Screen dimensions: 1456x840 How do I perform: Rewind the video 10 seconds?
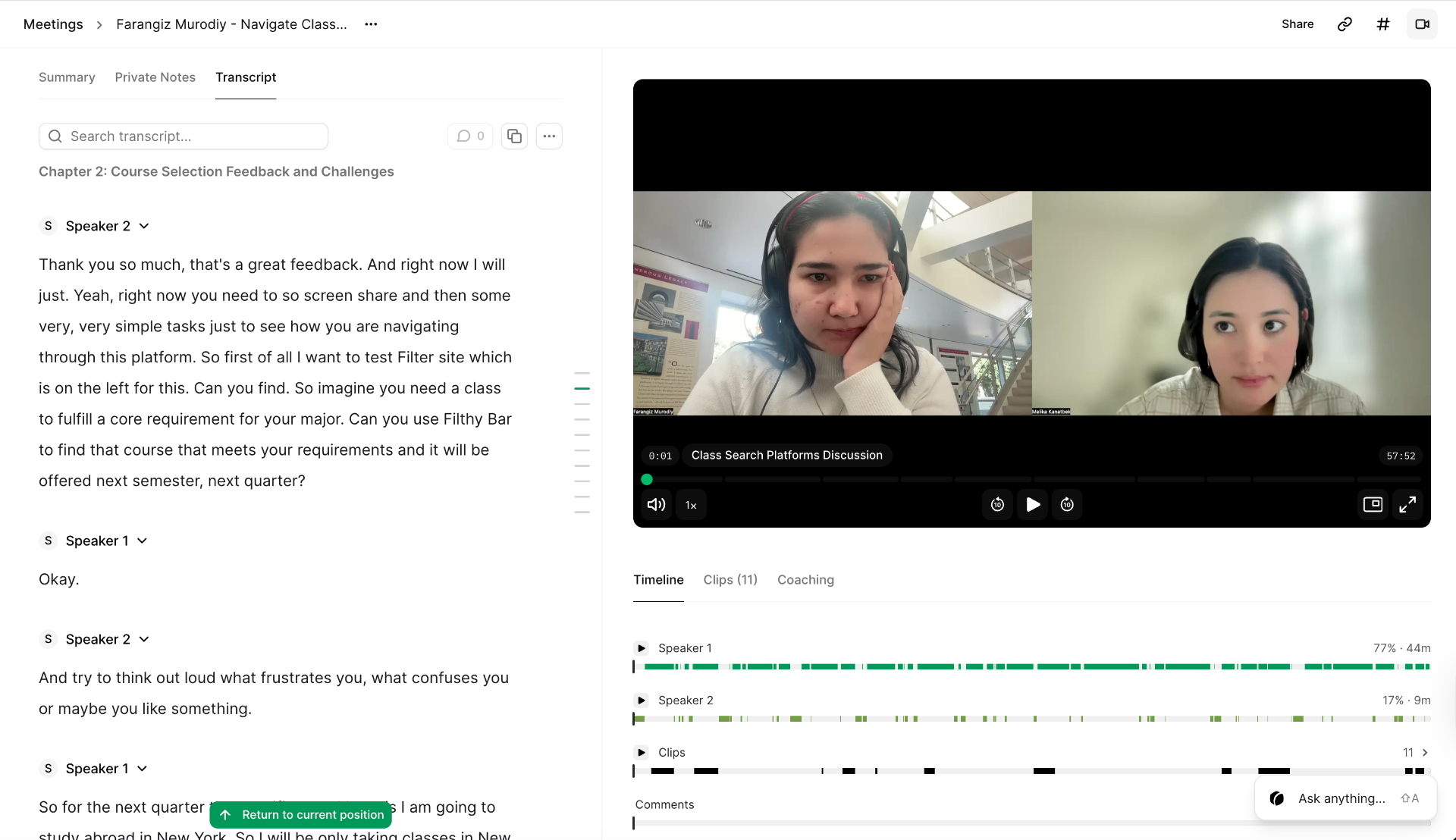click(997, 505)
